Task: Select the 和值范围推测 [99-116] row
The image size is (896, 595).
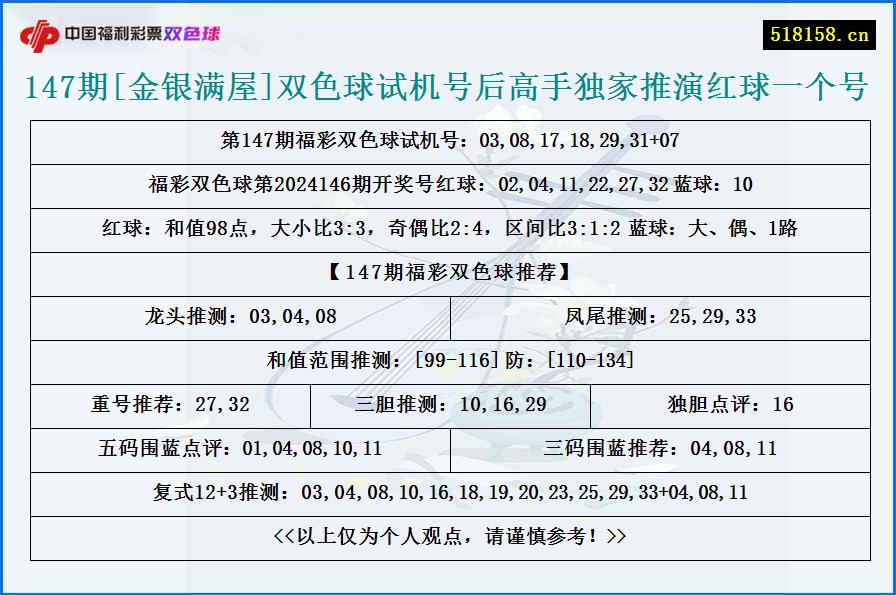Action: [x=448, y=361]
